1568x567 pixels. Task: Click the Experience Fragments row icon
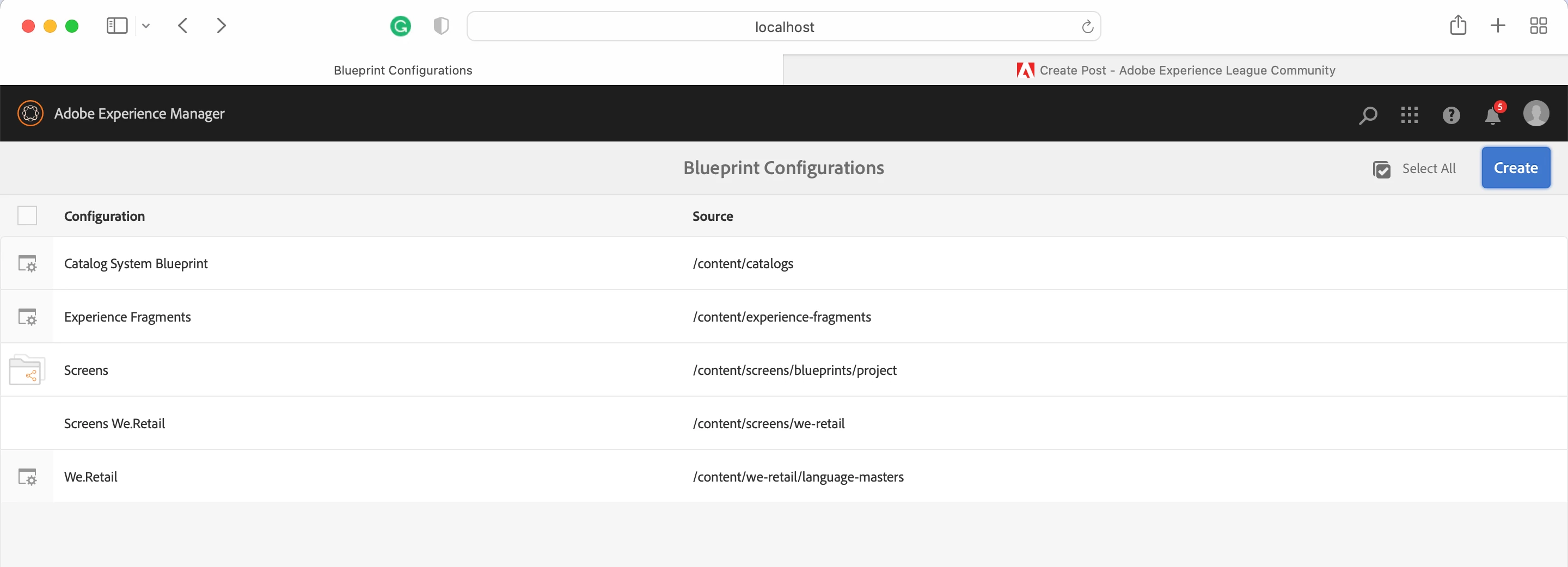pos(27,317)
